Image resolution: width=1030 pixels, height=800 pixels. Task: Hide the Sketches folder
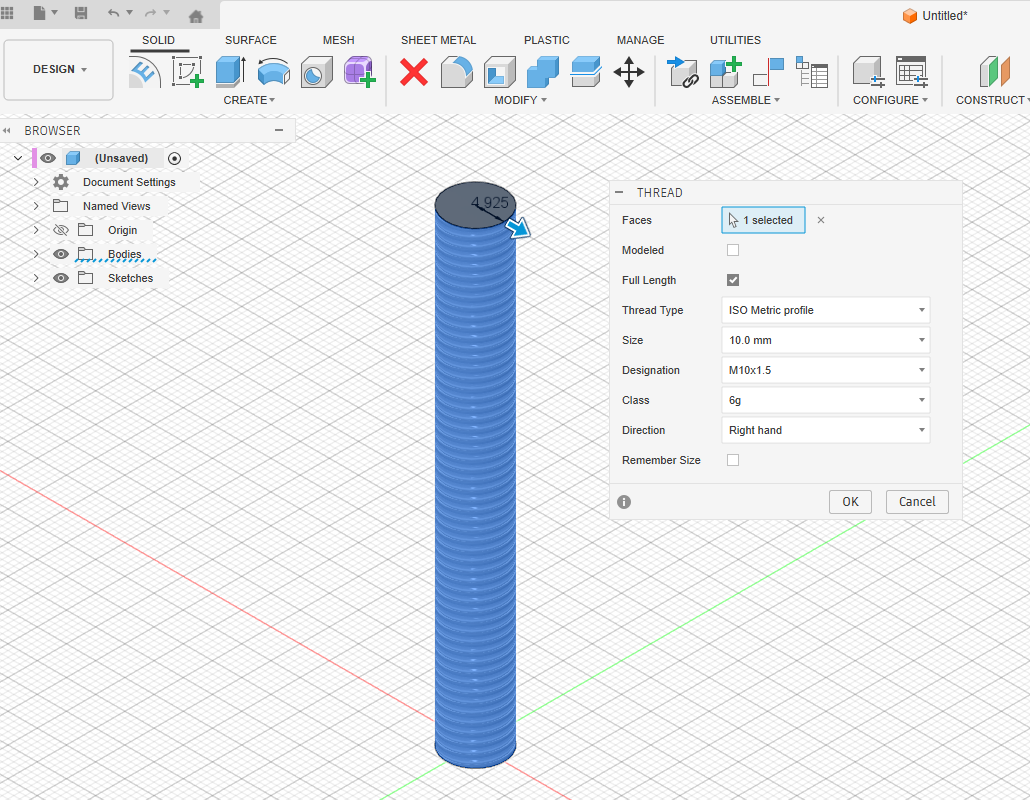(60, 278)
